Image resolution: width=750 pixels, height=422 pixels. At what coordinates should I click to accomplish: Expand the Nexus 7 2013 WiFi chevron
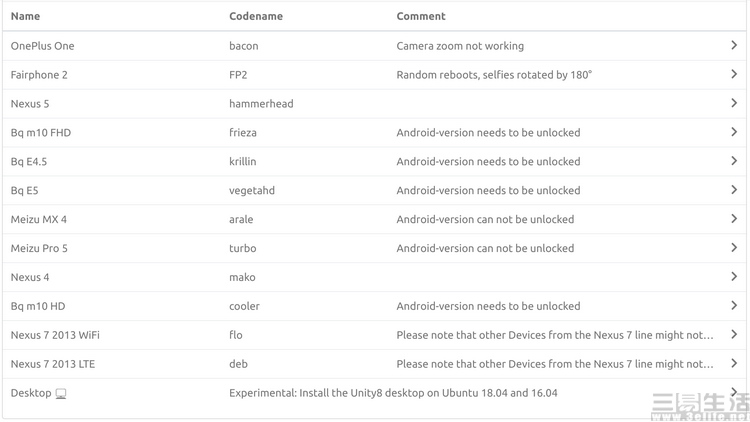734,334
